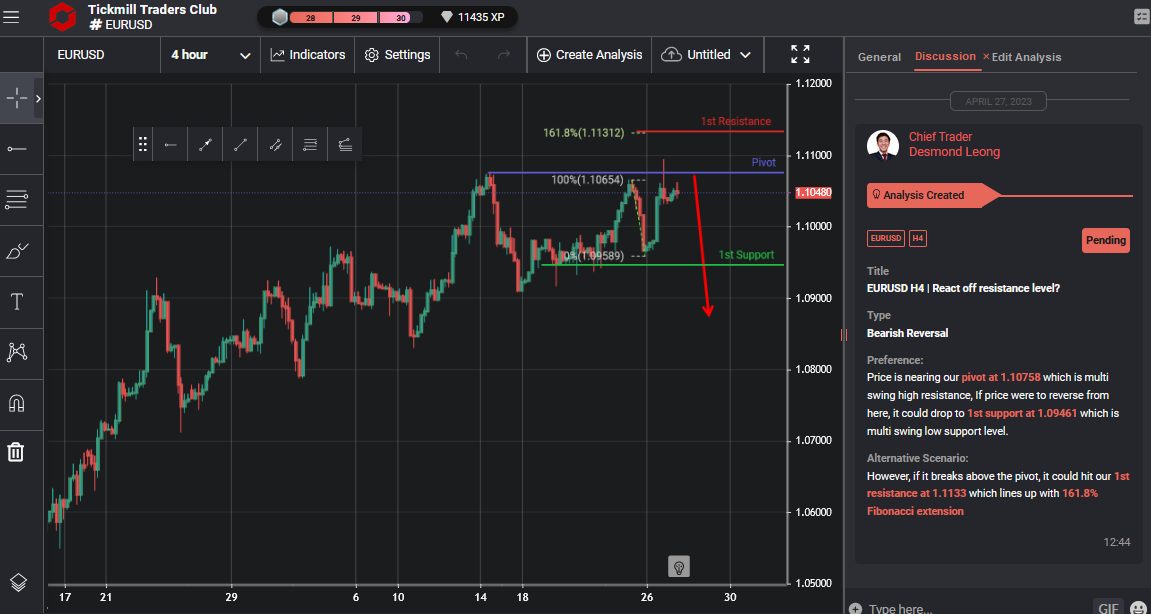Click the 100%(1.10654) Fibonacci label
1151x614 pixels.
pyautogui.click(x=587, y=179)
